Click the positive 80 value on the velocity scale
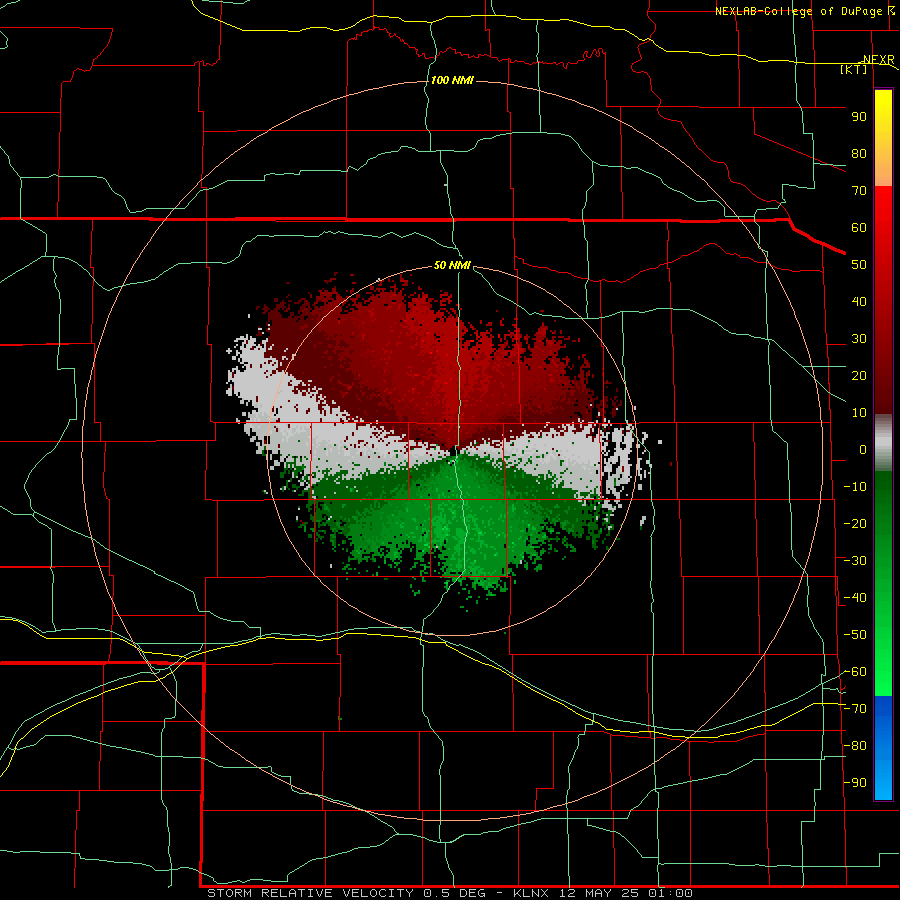This screenshot has width=900, height=900. pos(859,153)
